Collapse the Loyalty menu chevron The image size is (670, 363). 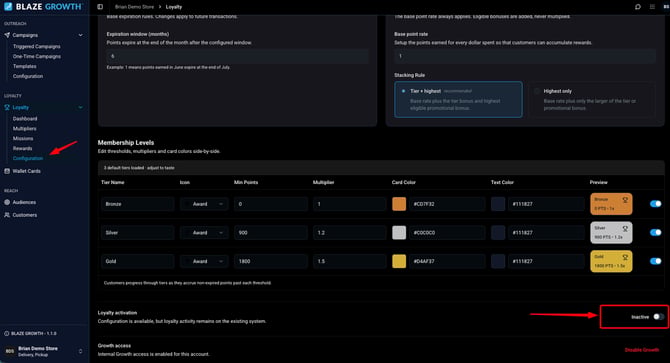pos(80,108)
